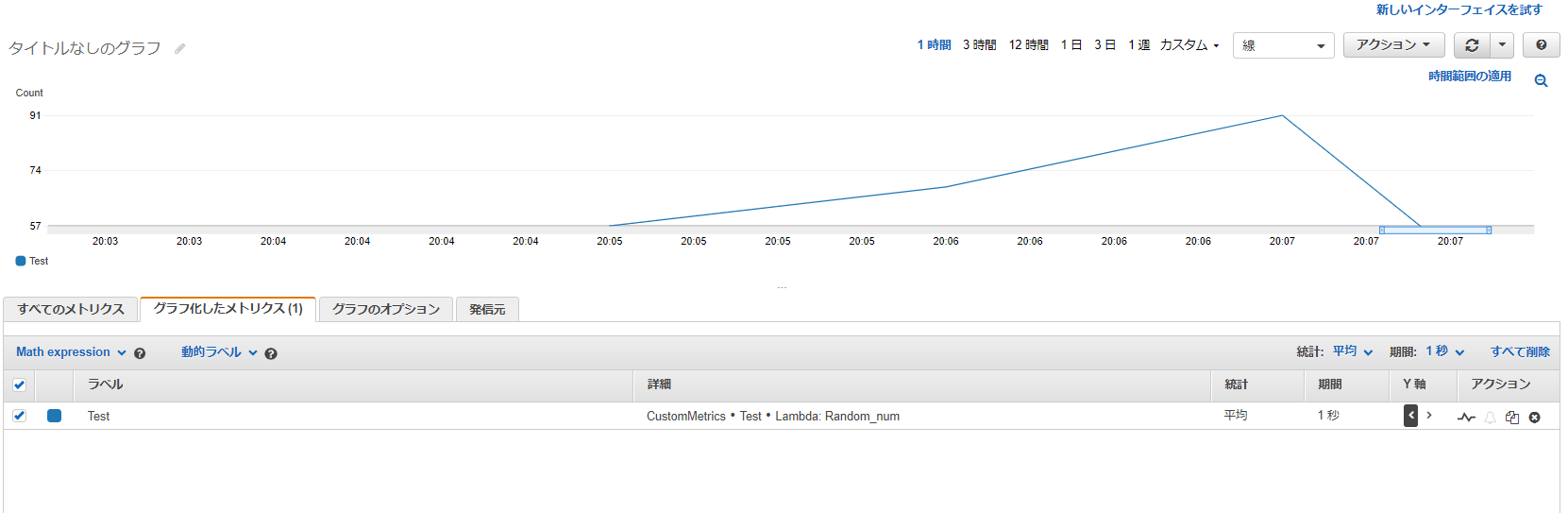Open the 線 graph type combo box
Screen dimensions: 1568x513
click(x=1283, y=45)
